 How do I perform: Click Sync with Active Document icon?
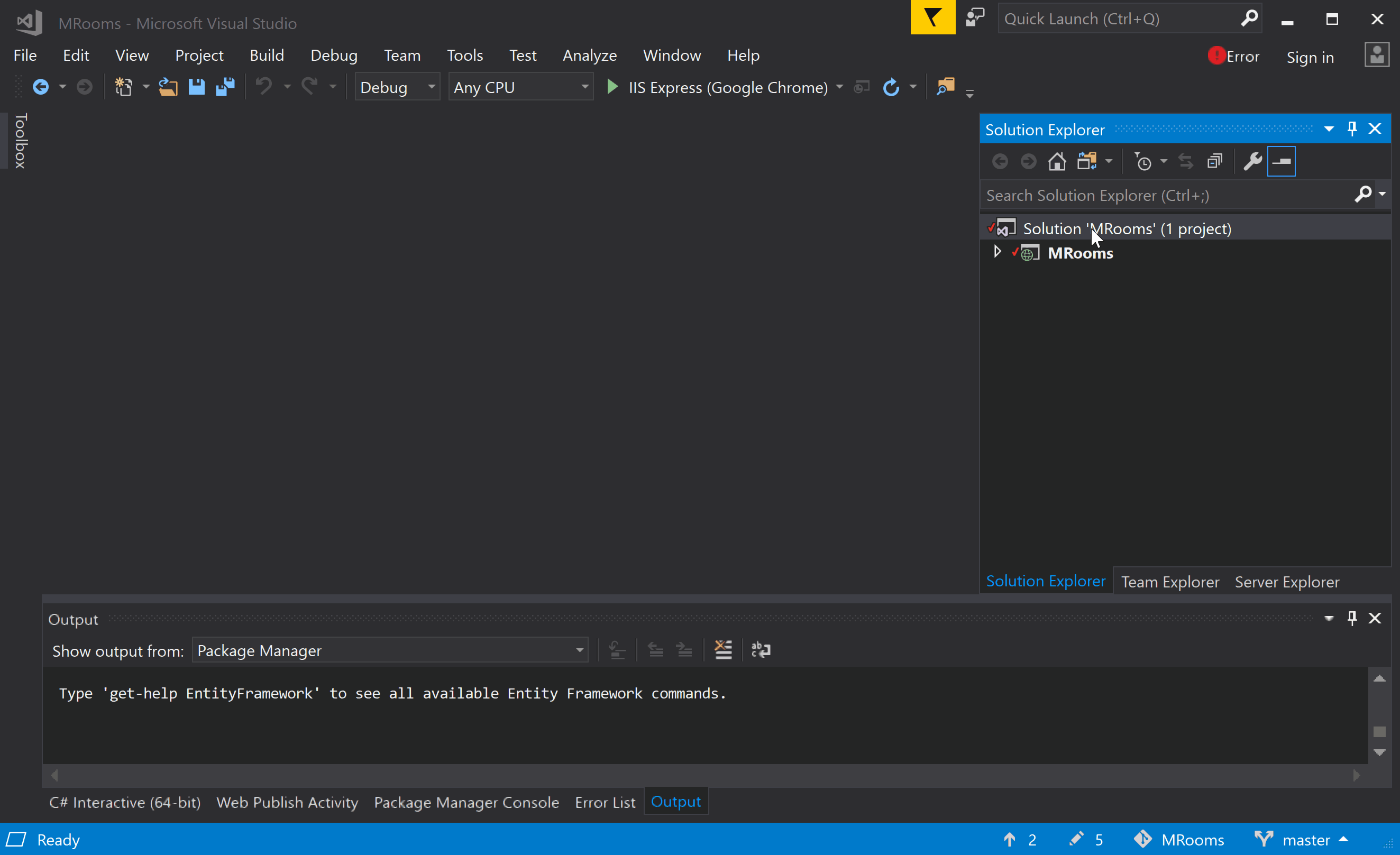point(1186,162)
